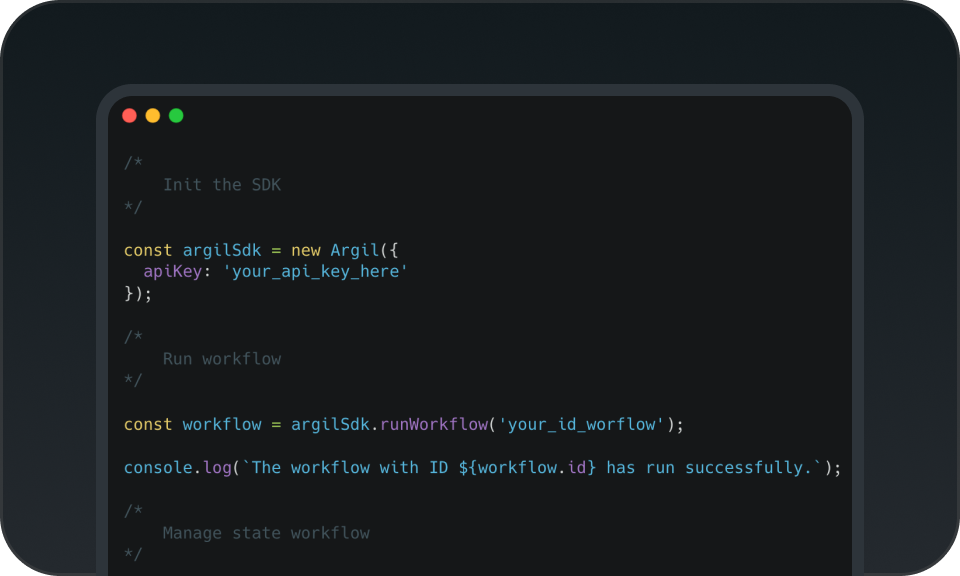Click the 'Manage state workflow' comment
The width and height of the screenshot is (960, 576).
(x=266, y=533)
